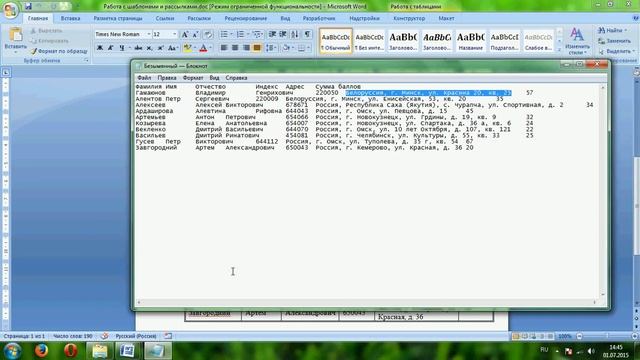The image size is (640, 360).
Task: Center the text
Action: (235, 48)
